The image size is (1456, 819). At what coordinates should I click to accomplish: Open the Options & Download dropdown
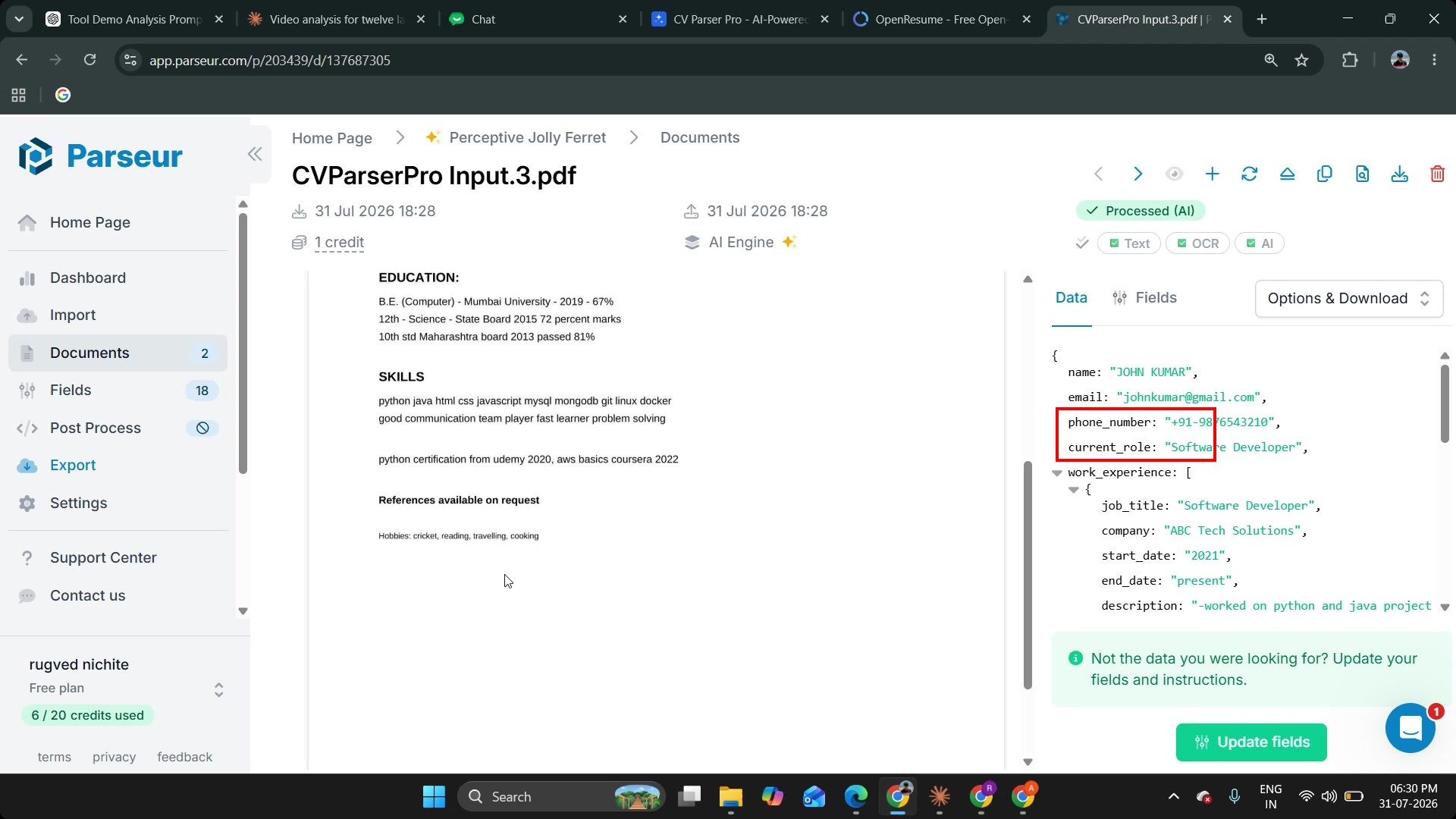(1349, 299)
